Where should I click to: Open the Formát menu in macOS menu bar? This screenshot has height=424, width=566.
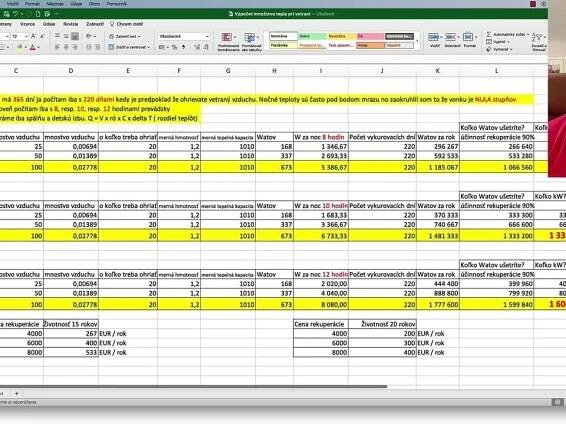click(32, 4)
